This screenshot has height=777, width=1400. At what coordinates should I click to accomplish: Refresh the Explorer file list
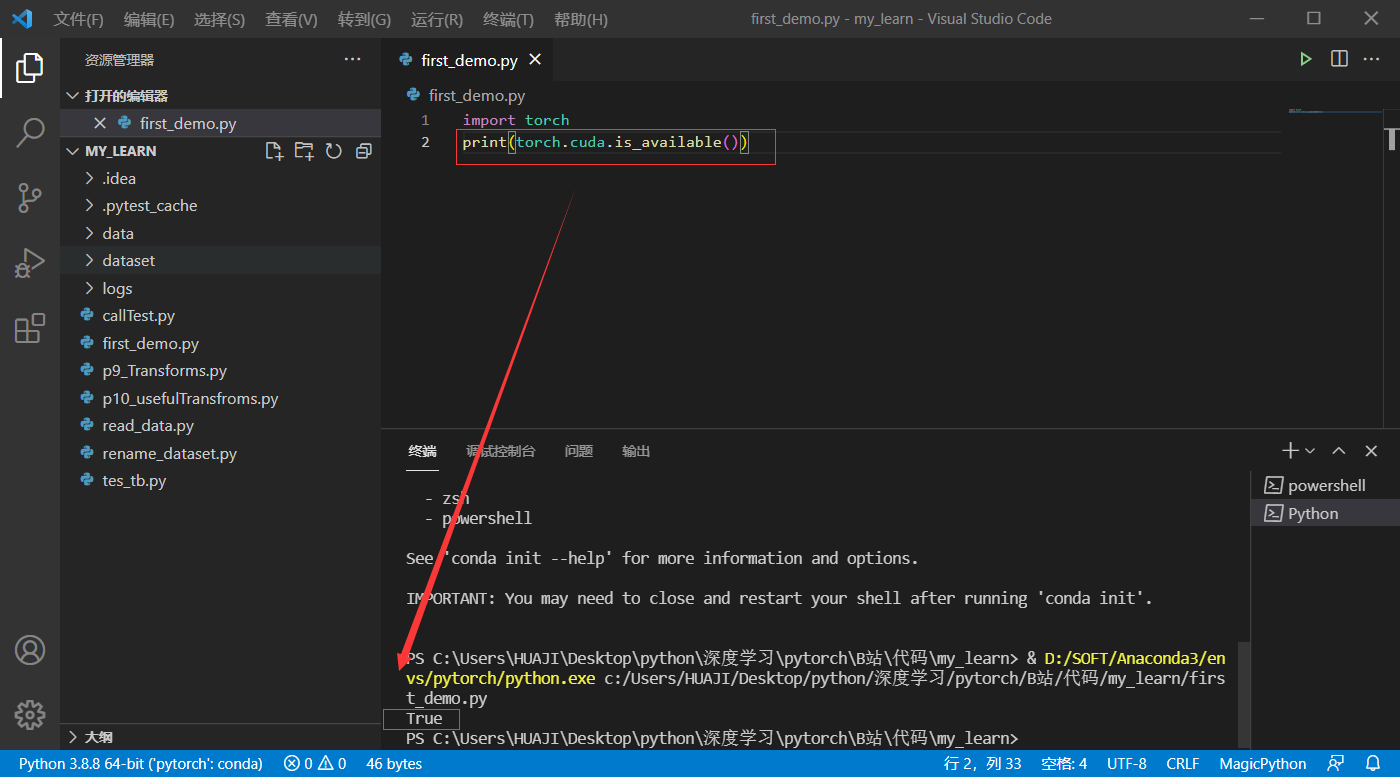[334, 150]
